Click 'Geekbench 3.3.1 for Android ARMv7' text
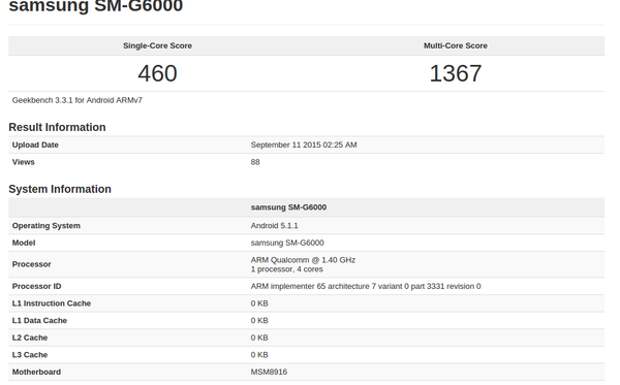 (77, 100)
